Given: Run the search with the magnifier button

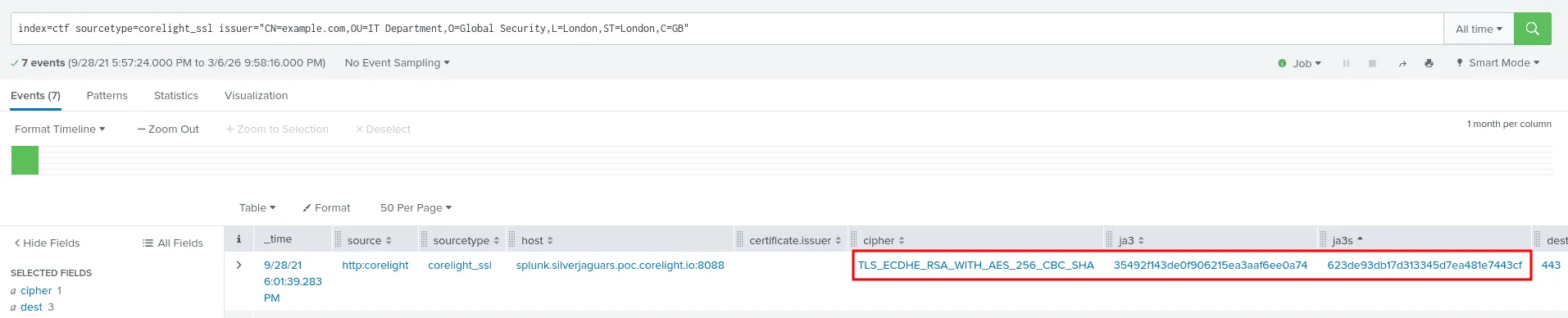Looking at the screenshot, I should (x=1532, y=29).
